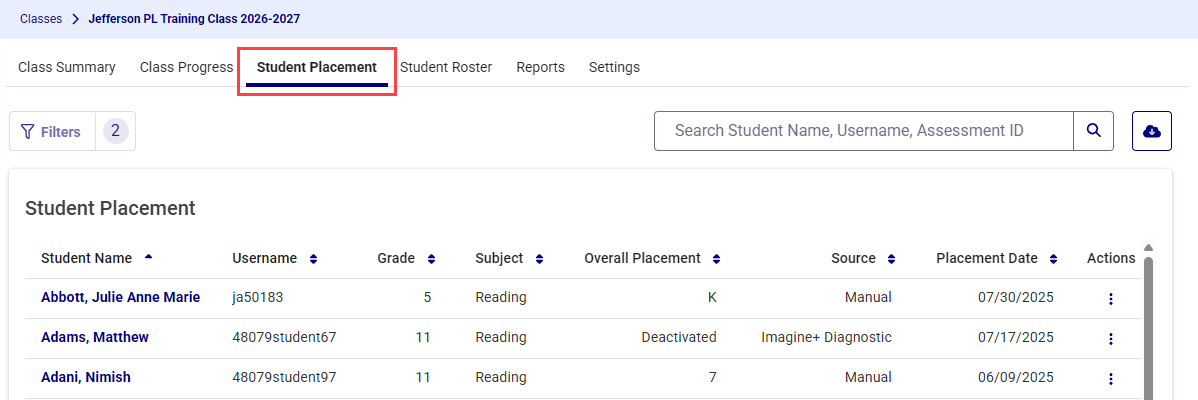The image size is (1198, 400).
Task: Switch to Student Roster tab
Action: point(446,67)
